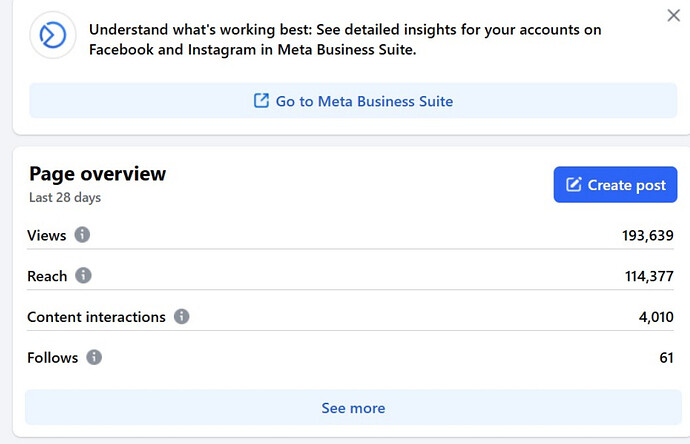Show the info tooltip icon for Views
The image size is (690, 444).
(82, 235)
